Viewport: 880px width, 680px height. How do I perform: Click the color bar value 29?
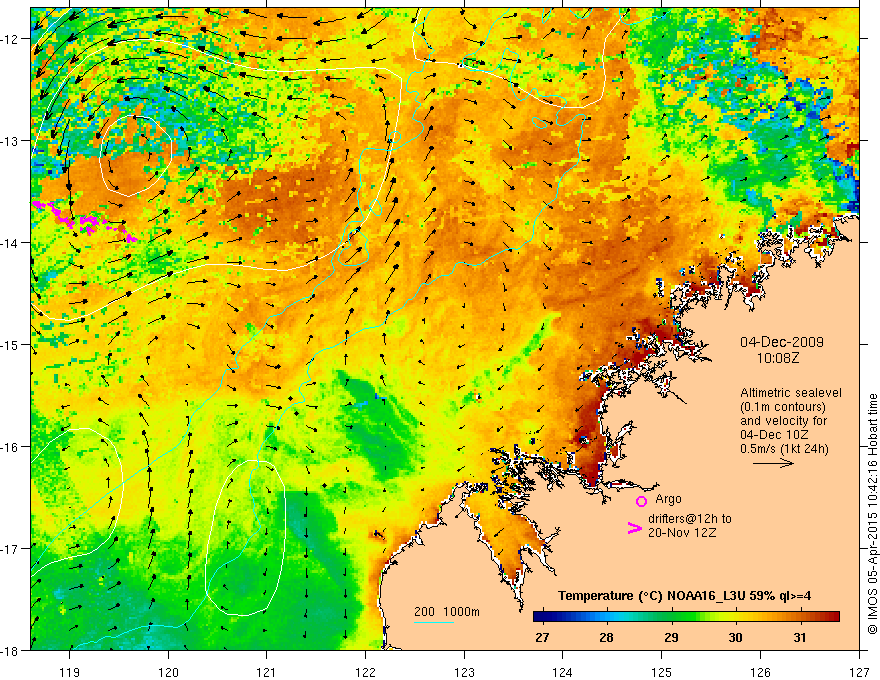[x=671, y=637]
